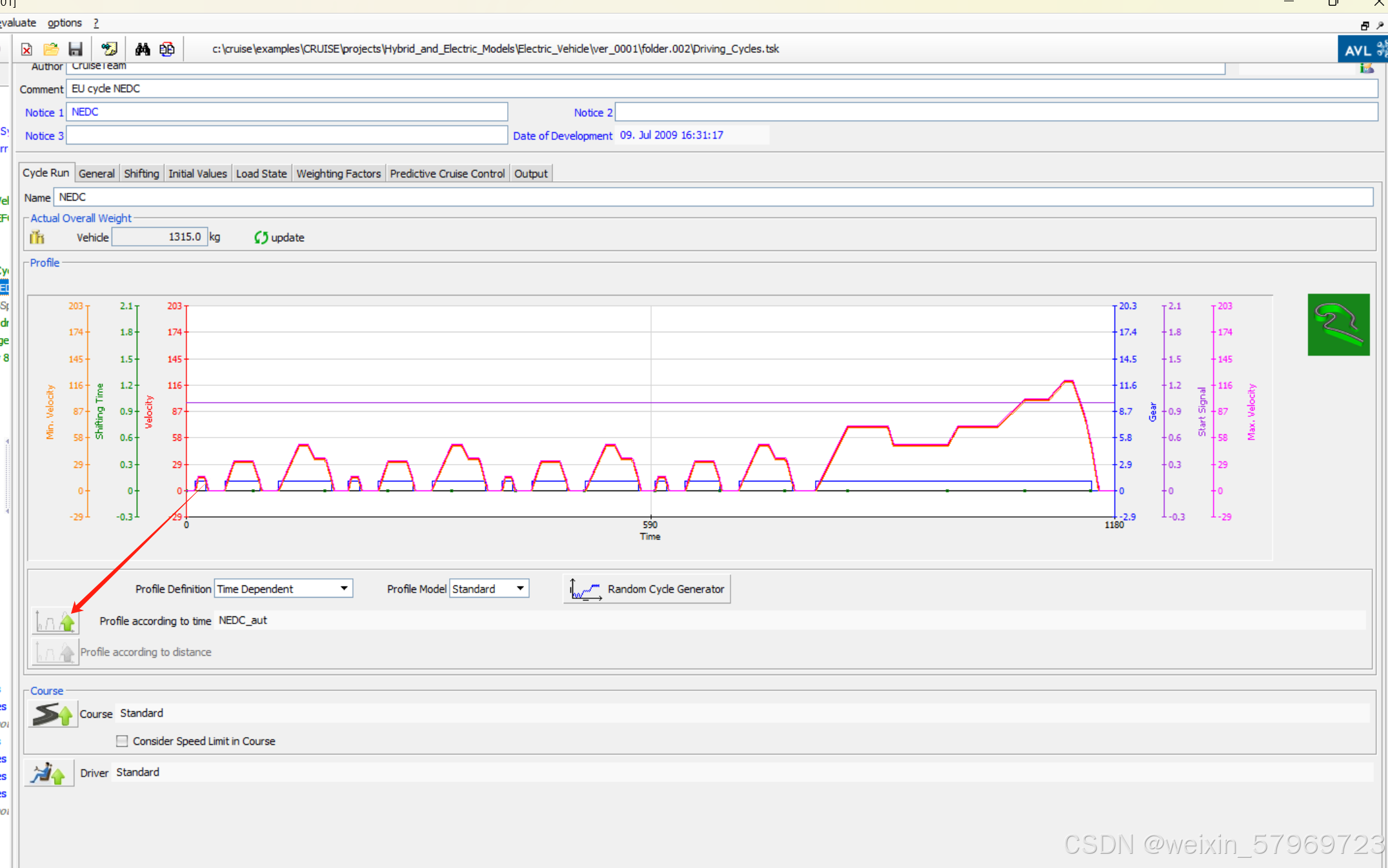Open the Predictive Cruise Control tab
This screenshot has height=868, width=1388.
click(447, 174)
